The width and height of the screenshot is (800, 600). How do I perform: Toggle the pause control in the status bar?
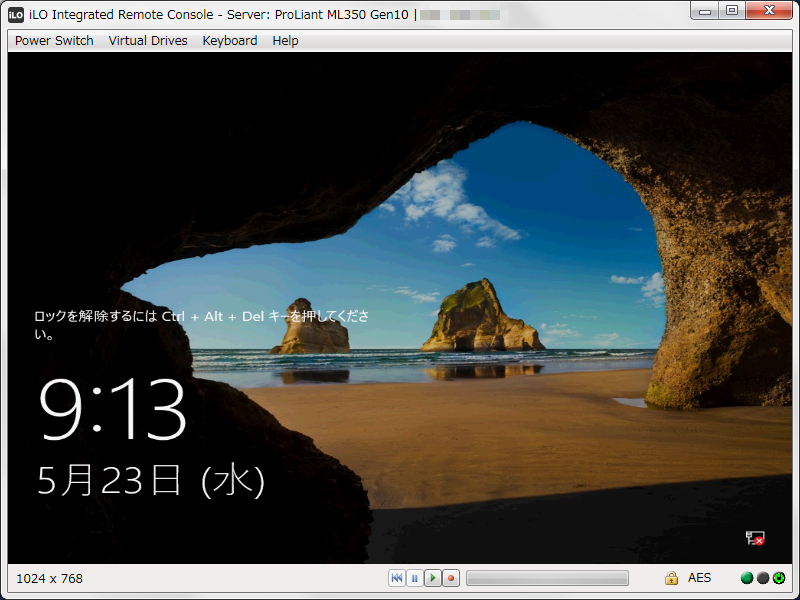[415, 577]
